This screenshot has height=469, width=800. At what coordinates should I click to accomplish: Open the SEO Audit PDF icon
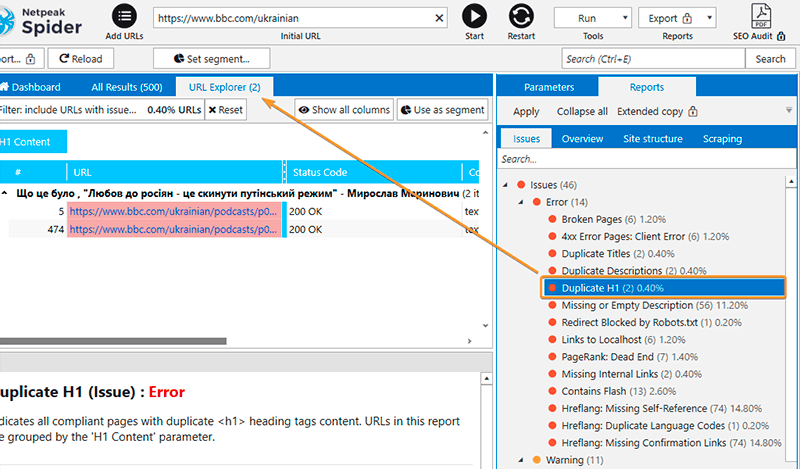point(761,16)
